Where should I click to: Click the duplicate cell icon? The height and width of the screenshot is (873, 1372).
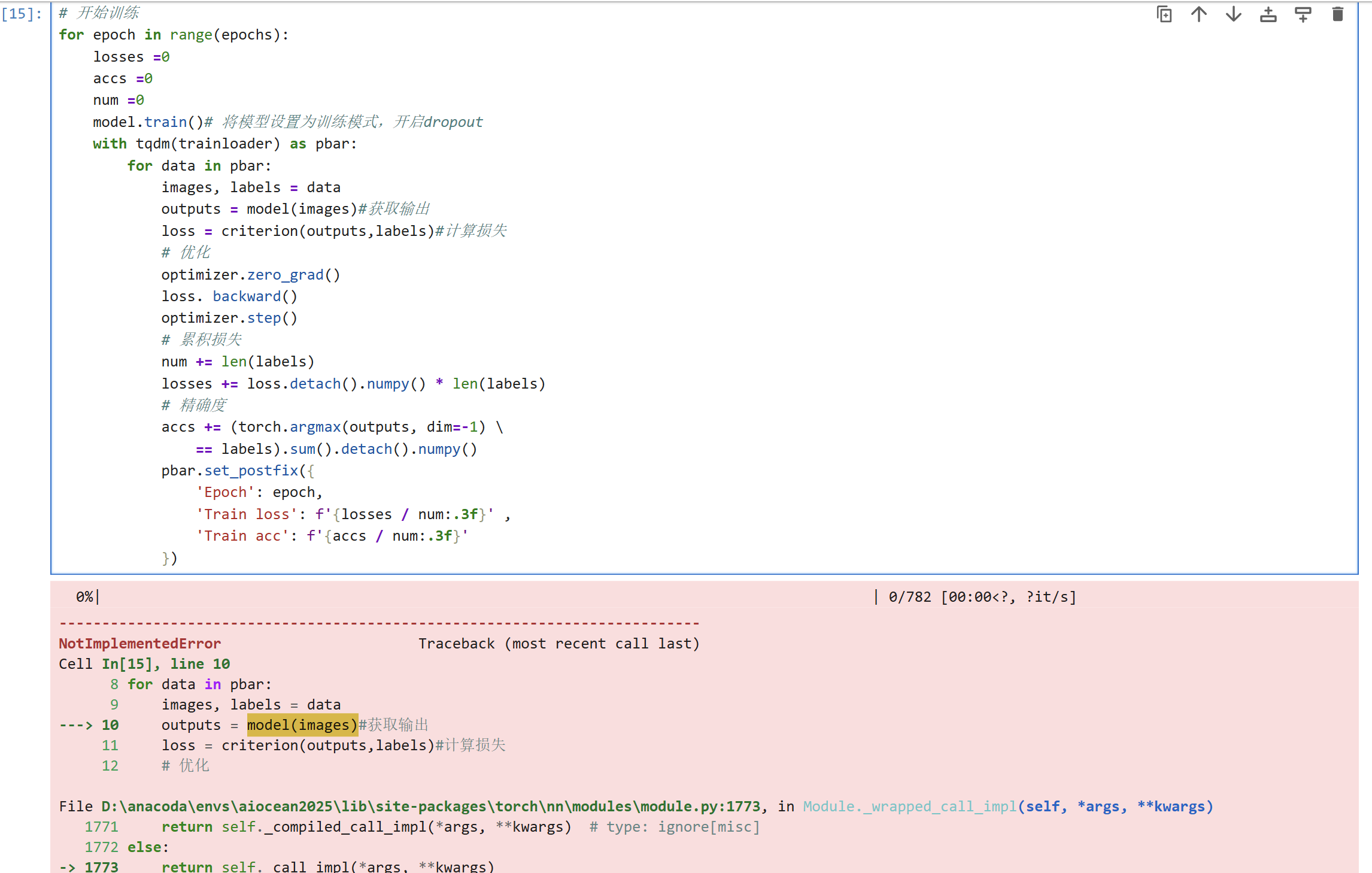click(1164, 14)
